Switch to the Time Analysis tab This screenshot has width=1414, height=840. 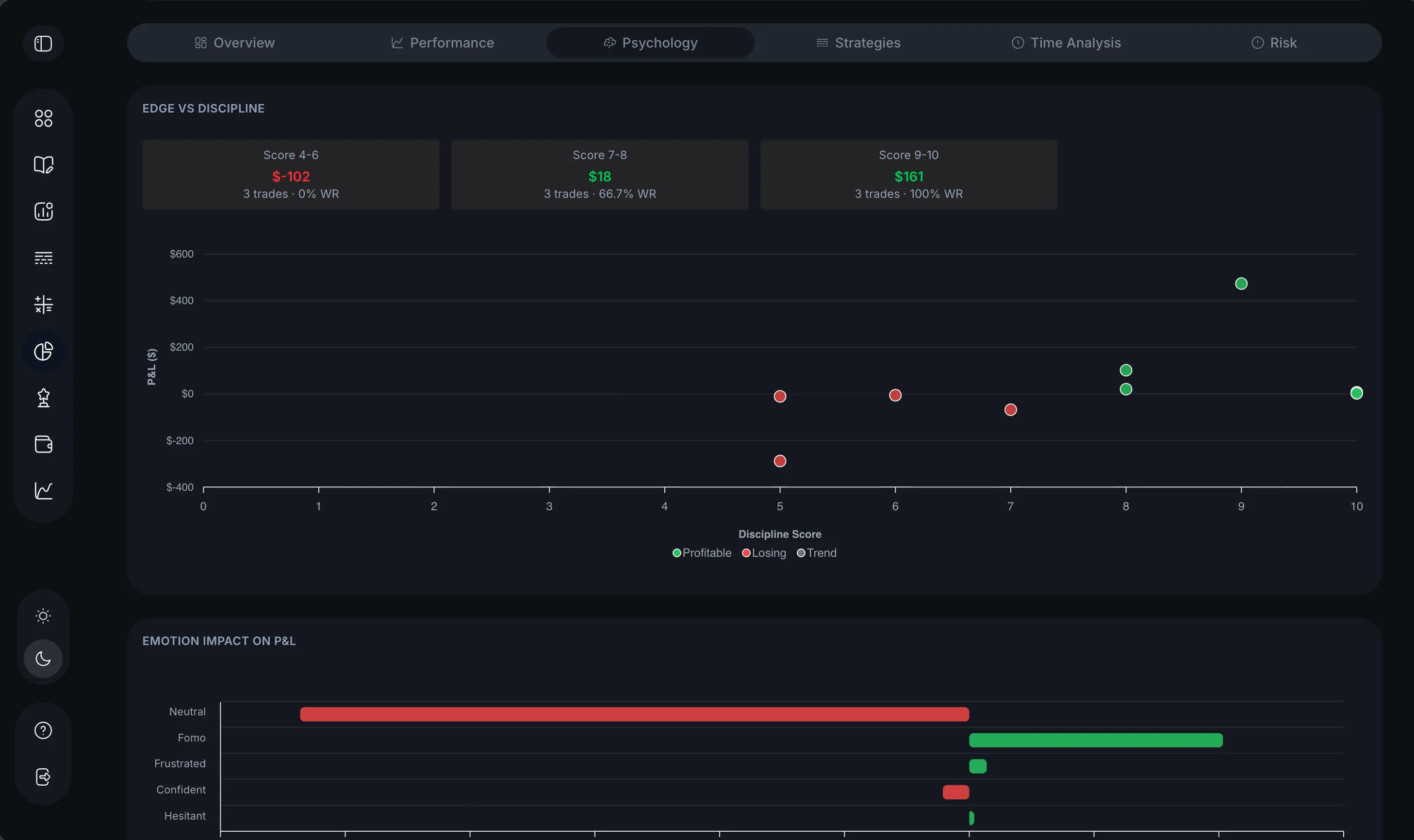tap(1066, 43)
